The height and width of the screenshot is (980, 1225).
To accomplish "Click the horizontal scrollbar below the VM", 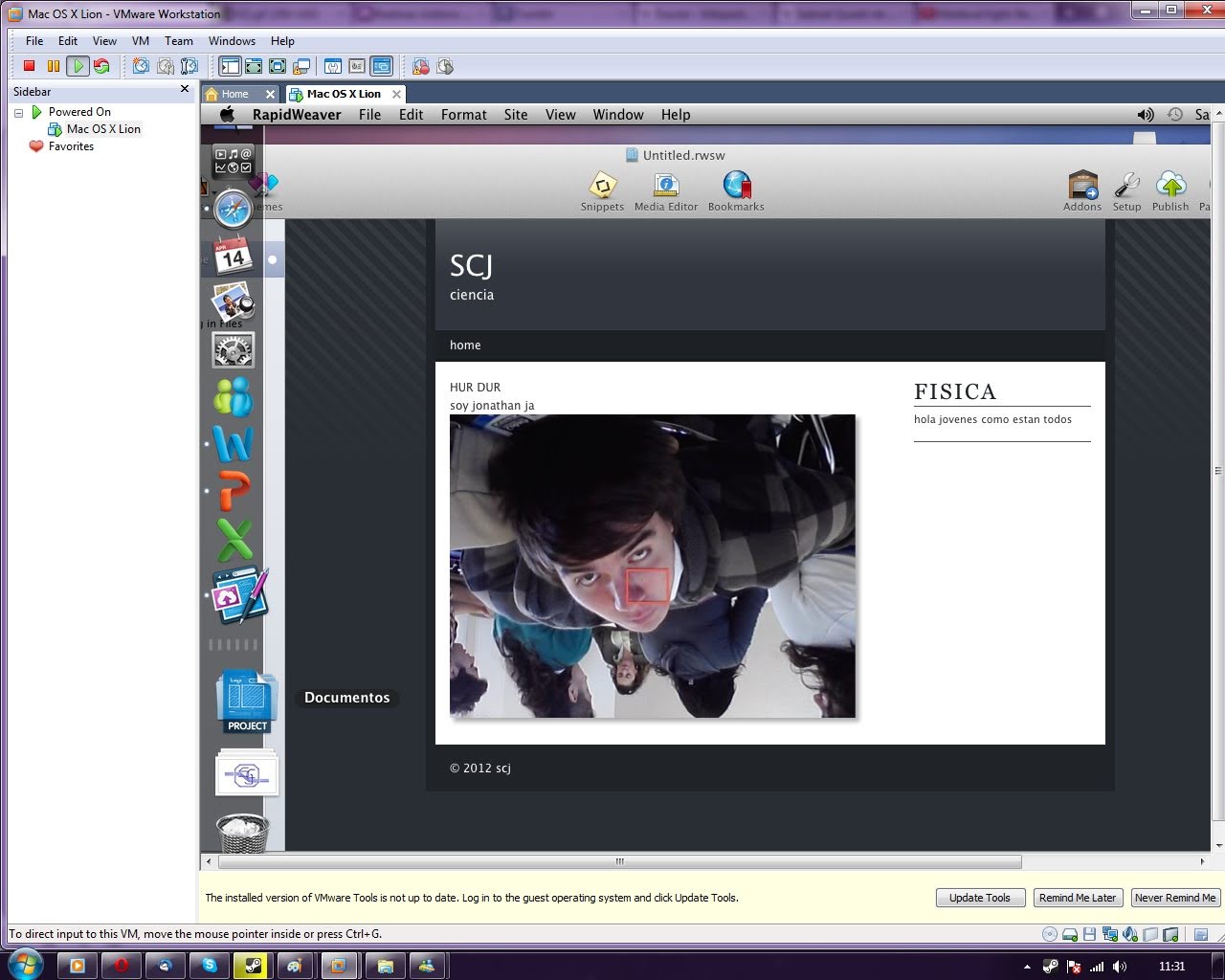I will tap(619, 861).
